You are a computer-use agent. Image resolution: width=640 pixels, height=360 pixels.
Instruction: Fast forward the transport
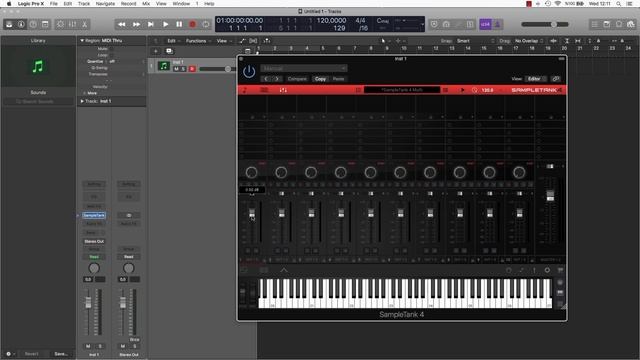(x=136, y=24)
